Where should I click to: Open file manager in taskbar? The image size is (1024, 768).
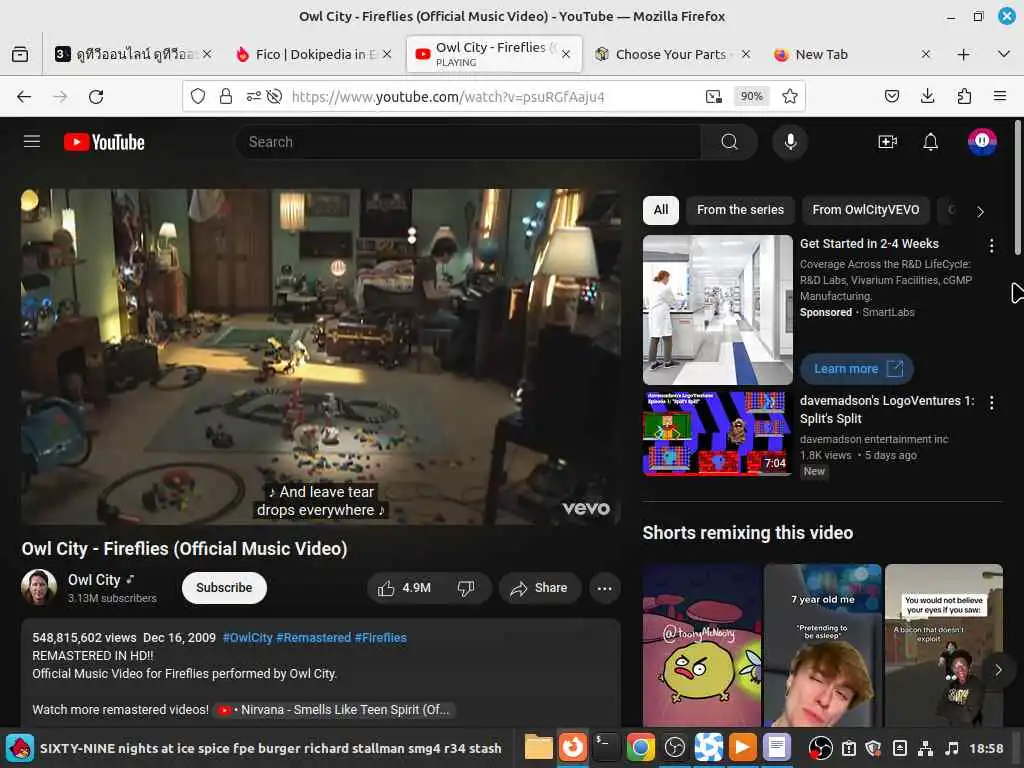pos(539,748)
